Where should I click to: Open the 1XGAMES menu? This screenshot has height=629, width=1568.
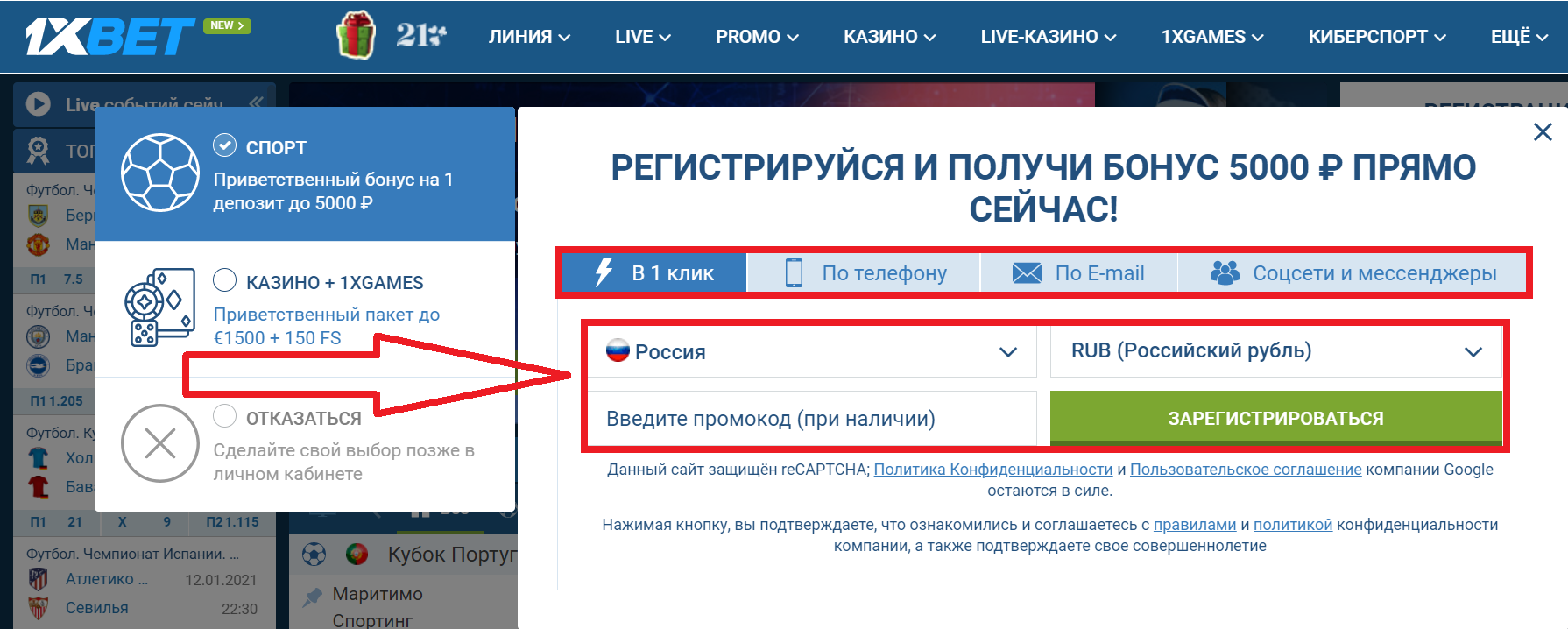coord(1212,37)
